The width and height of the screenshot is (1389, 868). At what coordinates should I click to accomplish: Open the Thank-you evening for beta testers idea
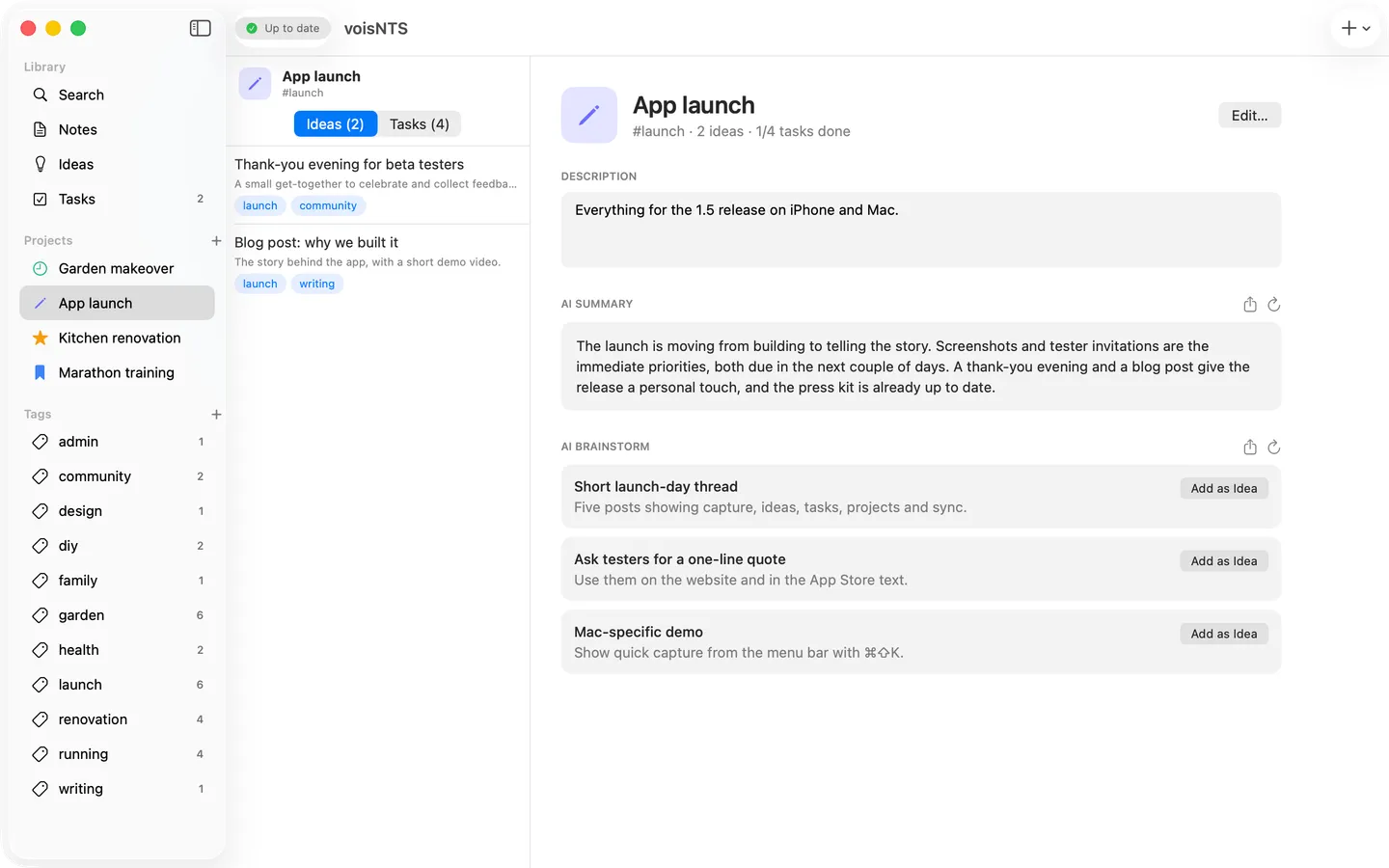pos(378,184)
